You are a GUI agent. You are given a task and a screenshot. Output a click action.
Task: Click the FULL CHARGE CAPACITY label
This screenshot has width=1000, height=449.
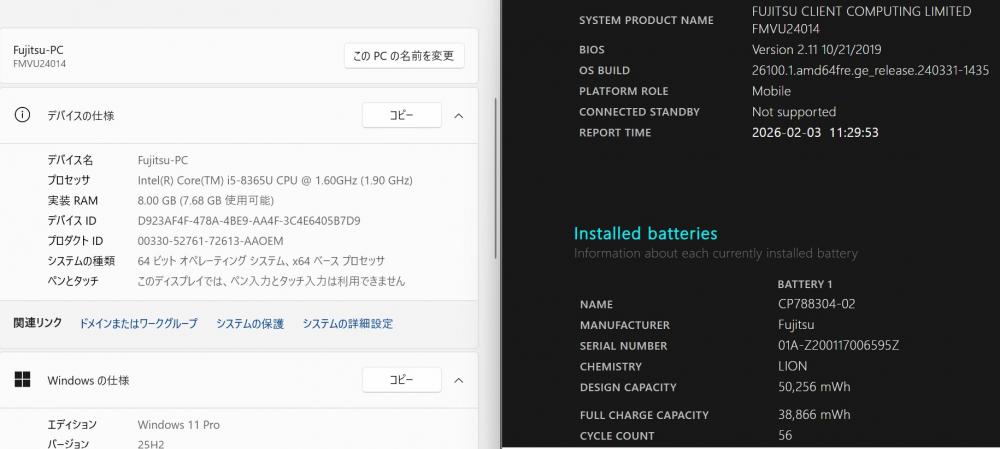click(x=644, y=415)
